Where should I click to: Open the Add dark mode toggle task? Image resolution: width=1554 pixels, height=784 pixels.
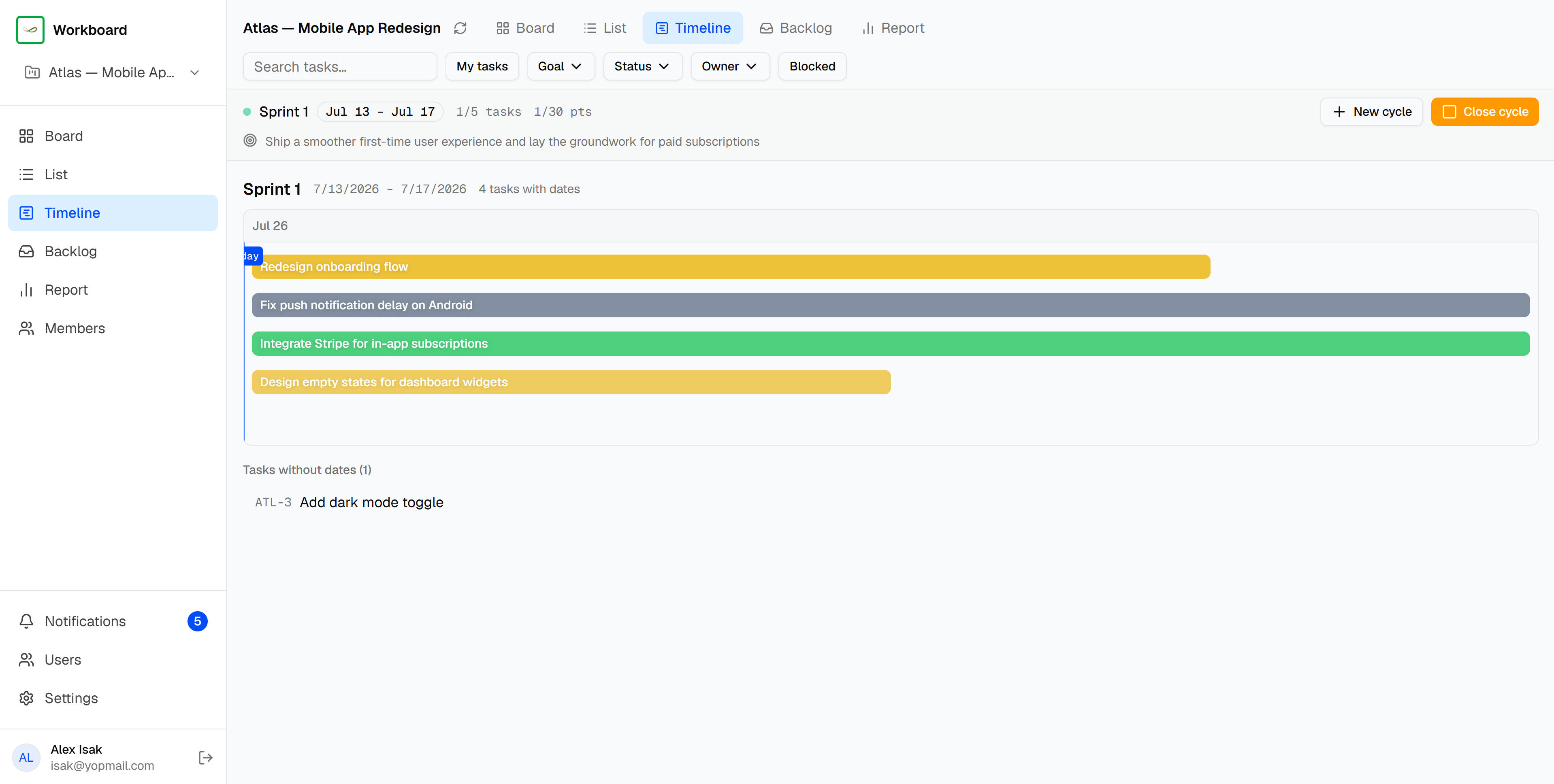click(371, 503)
